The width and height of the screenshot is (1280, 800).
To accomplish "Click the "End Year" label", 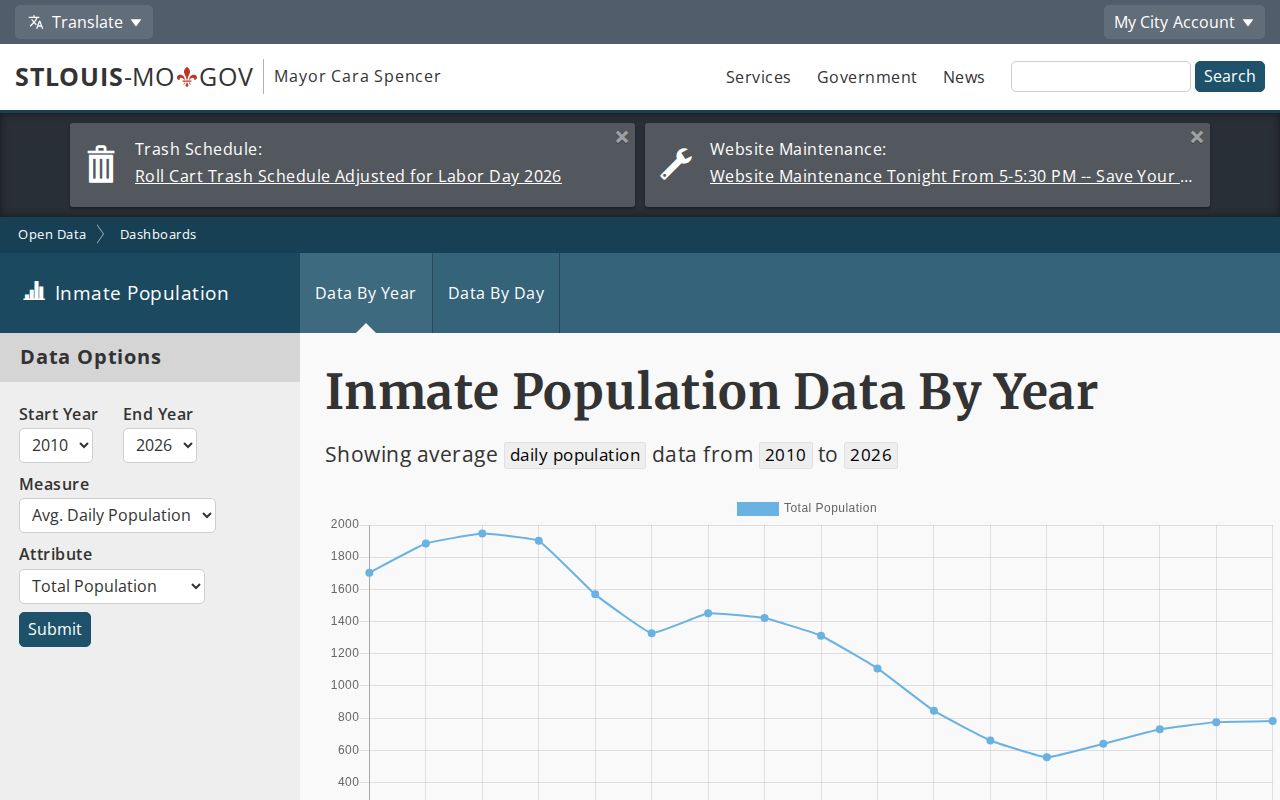I will [x=158, y=414].
